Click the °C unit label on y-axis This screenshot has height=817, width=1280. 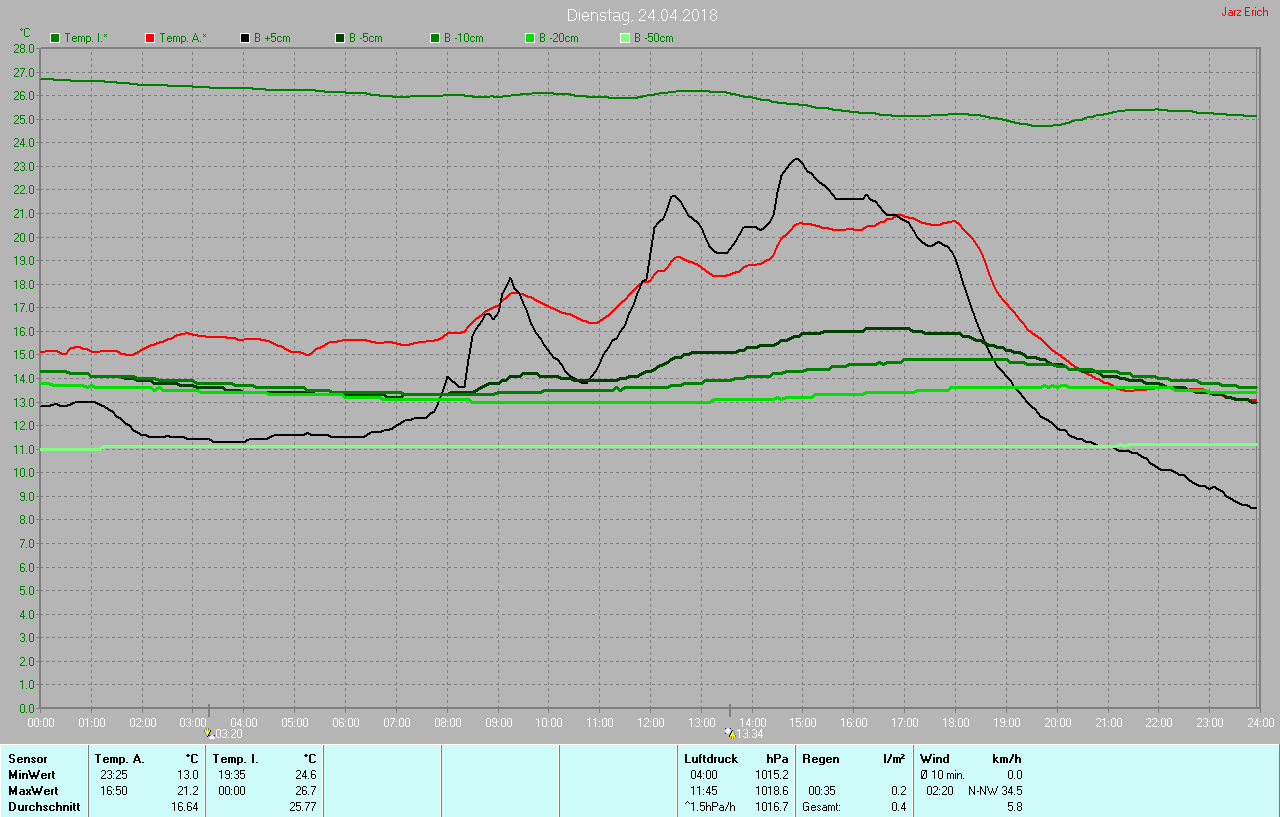tap(25, 33)
